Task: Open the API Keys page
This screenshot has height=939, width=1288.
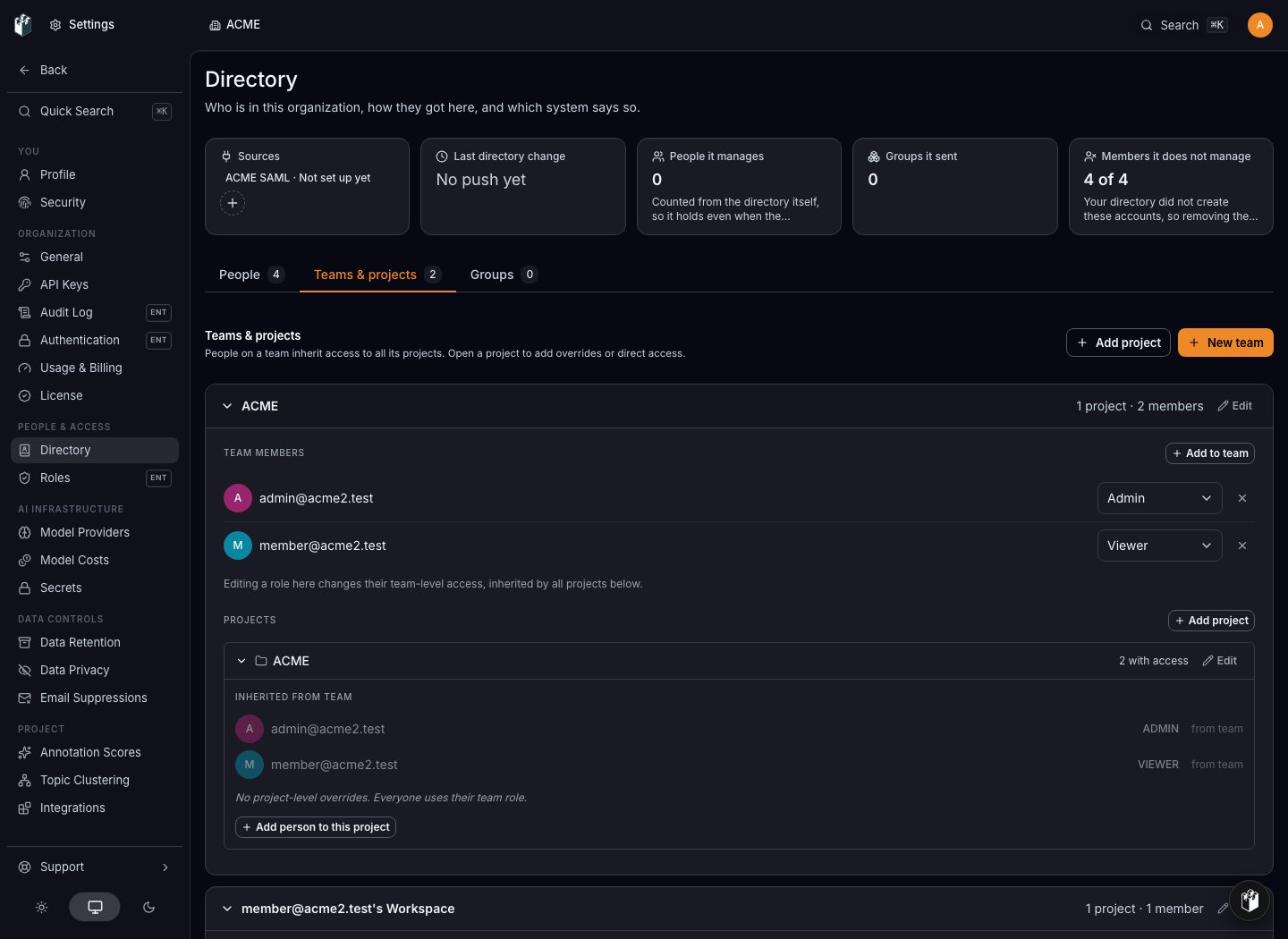Action: 95,284
